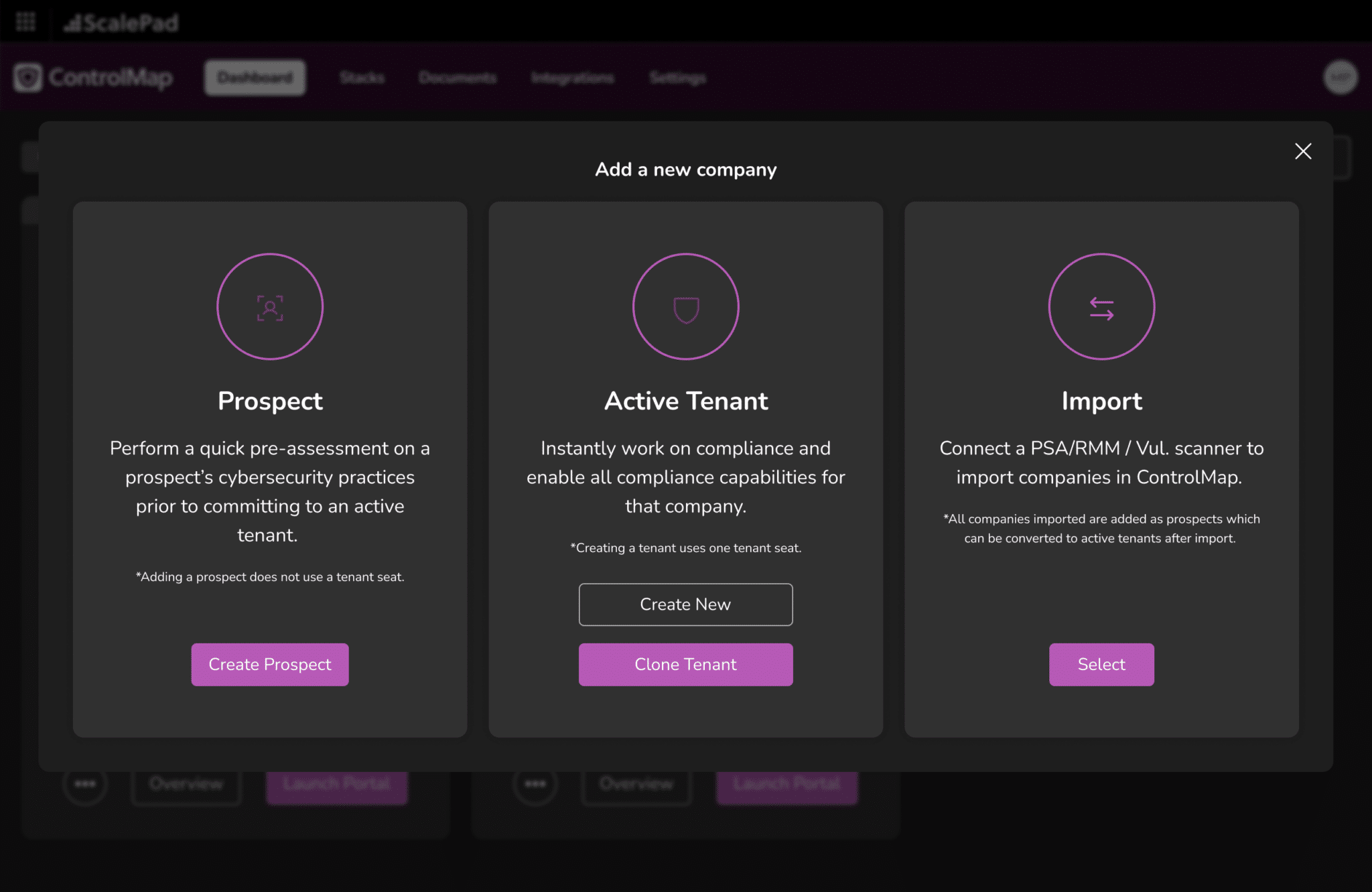Click the Active Tenant shield icon
Image resolution: width=1372 pixels, height=892 pixels.
tap(685, 306)
